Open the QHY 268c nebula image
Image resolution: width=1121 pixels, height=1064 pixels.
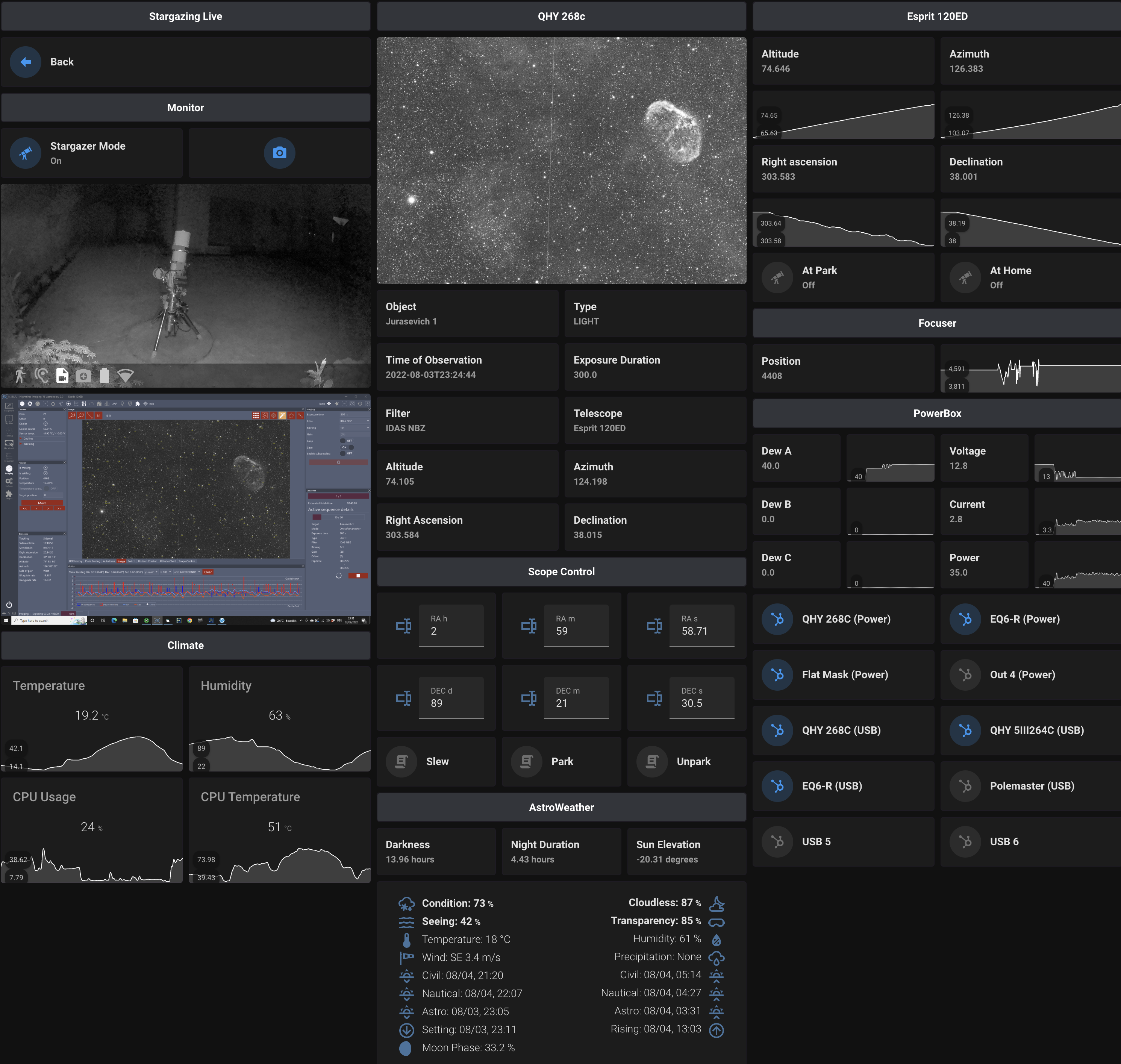tap(561, 161)
